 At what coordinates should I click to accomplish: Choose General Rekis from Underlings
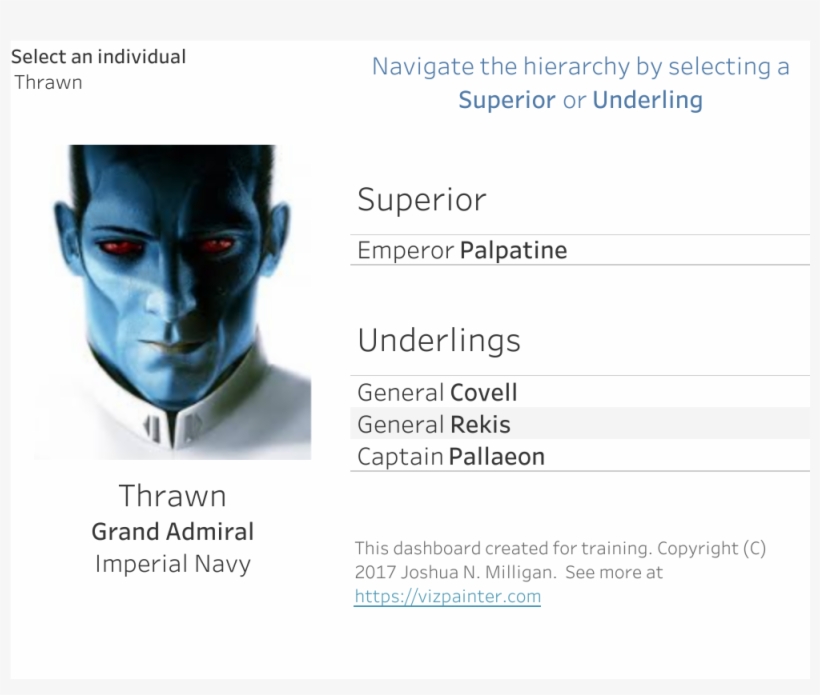pos(434,424)
